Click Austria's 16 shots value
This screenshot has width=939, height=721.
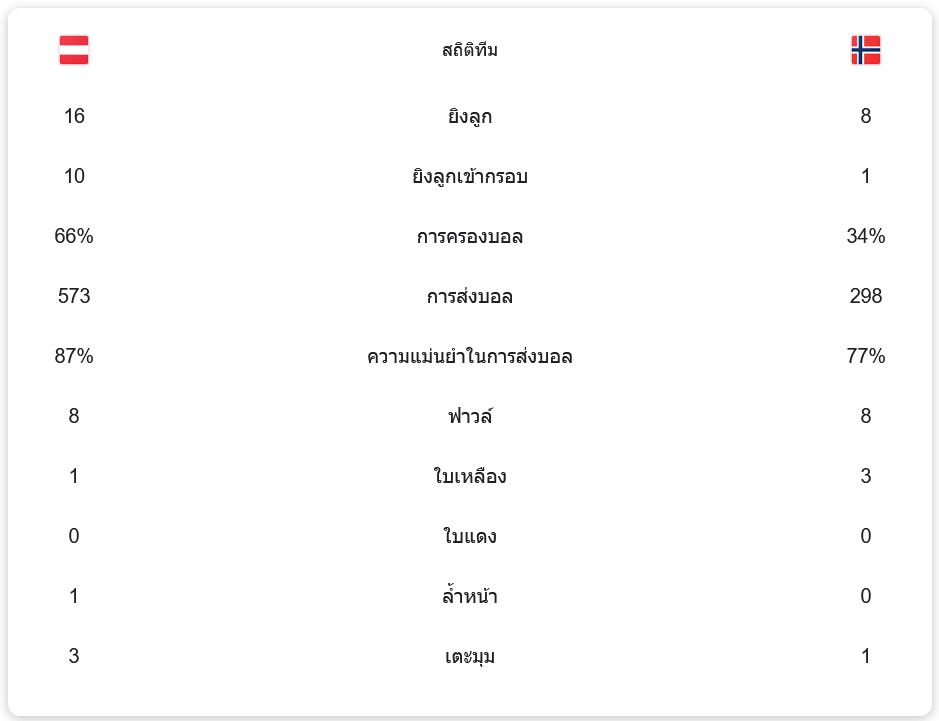(x=74, y=117)
